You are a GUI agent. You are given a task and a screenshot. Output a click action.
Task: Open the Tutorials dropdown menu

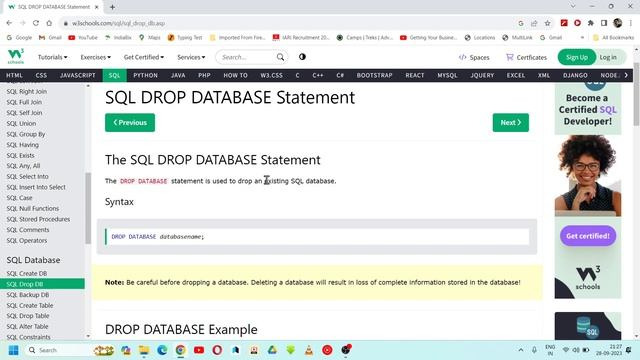(x=53, y=57)
